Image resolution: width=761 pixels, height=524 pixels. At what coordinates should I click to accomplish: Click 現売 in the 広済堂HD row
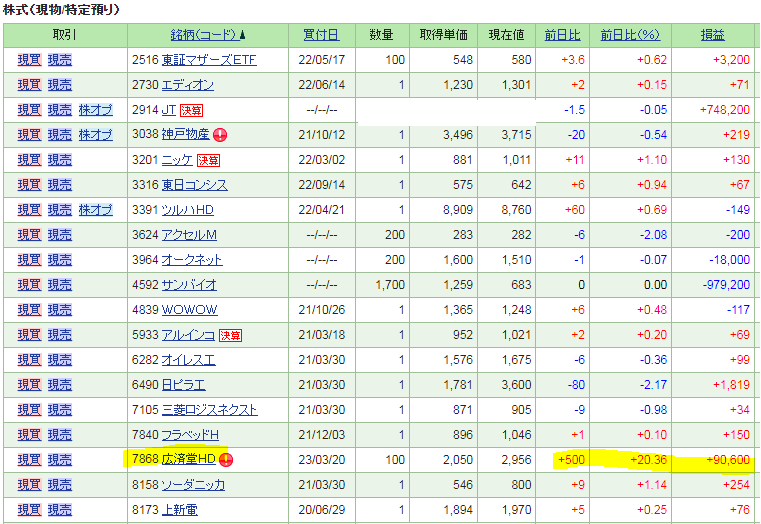(x=60, y=459)
